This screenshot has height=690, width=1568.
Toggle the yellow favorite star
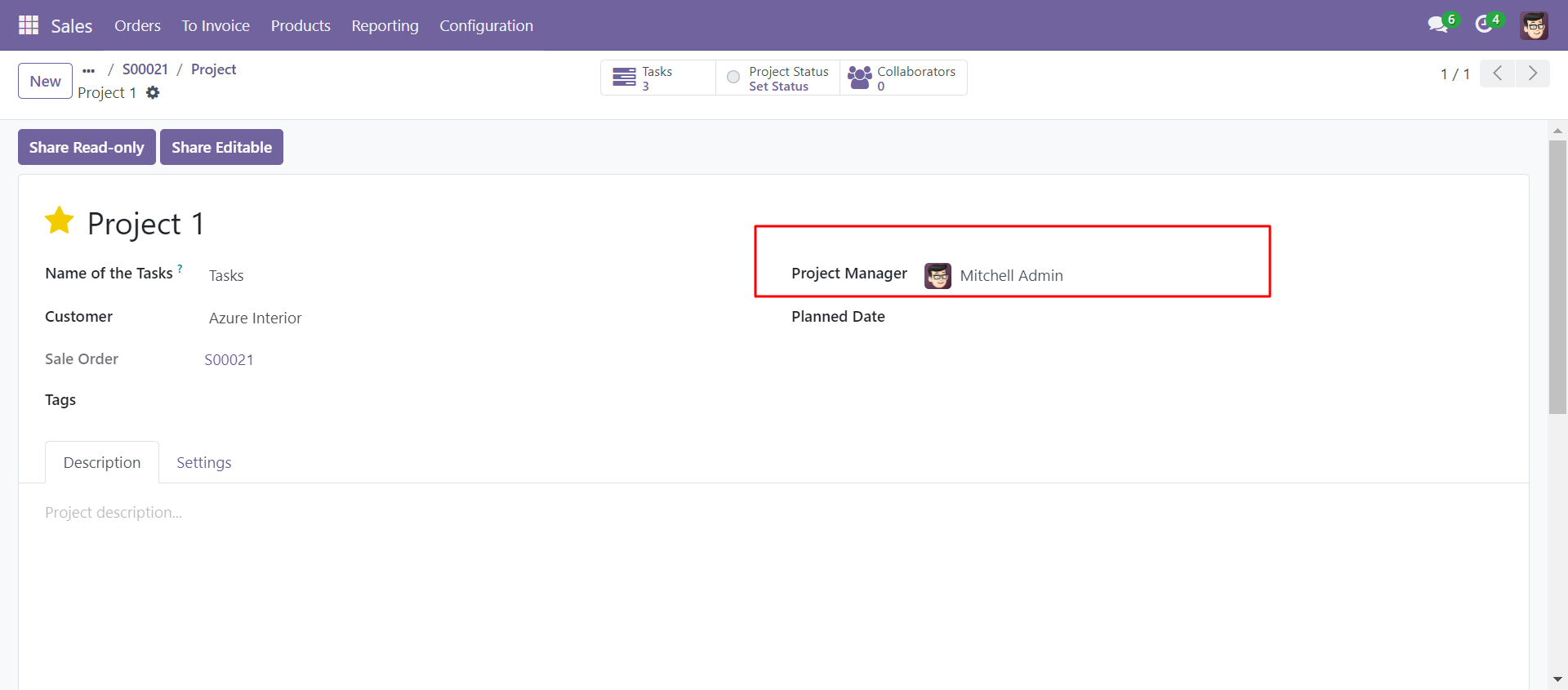point(60,220)
